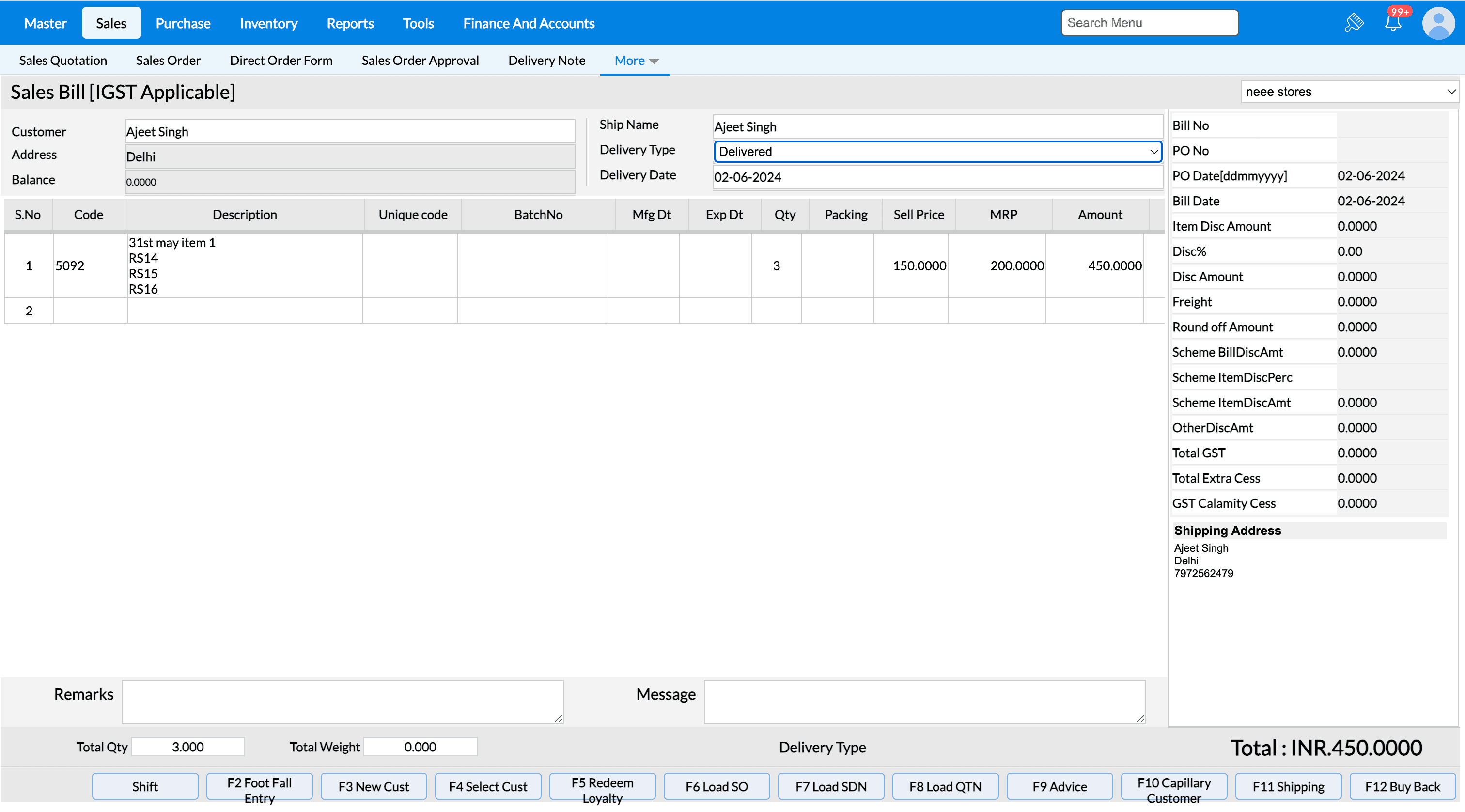1465x812 pixels.
Task: Switch to the Purchase menu
Action: coord(183,23)
